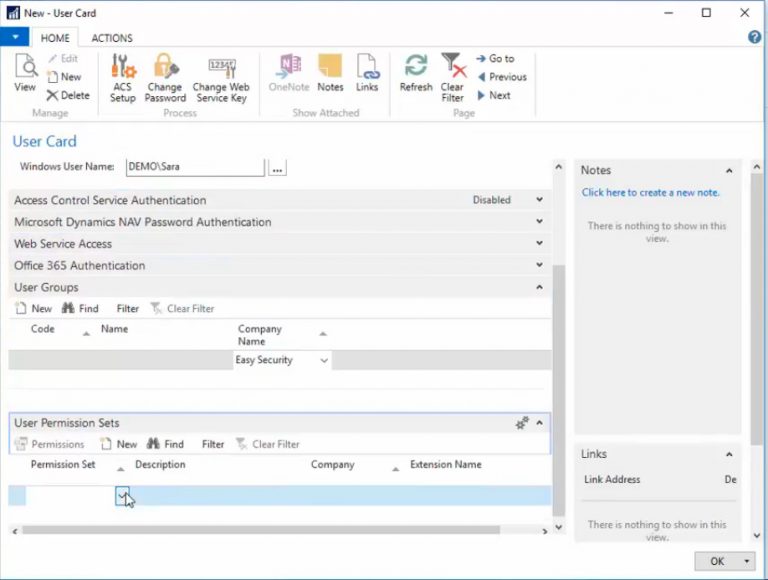The height and width of the screenshot is (580, 768).
Task: Collapse the User Groups section
Action: (540, 288)
